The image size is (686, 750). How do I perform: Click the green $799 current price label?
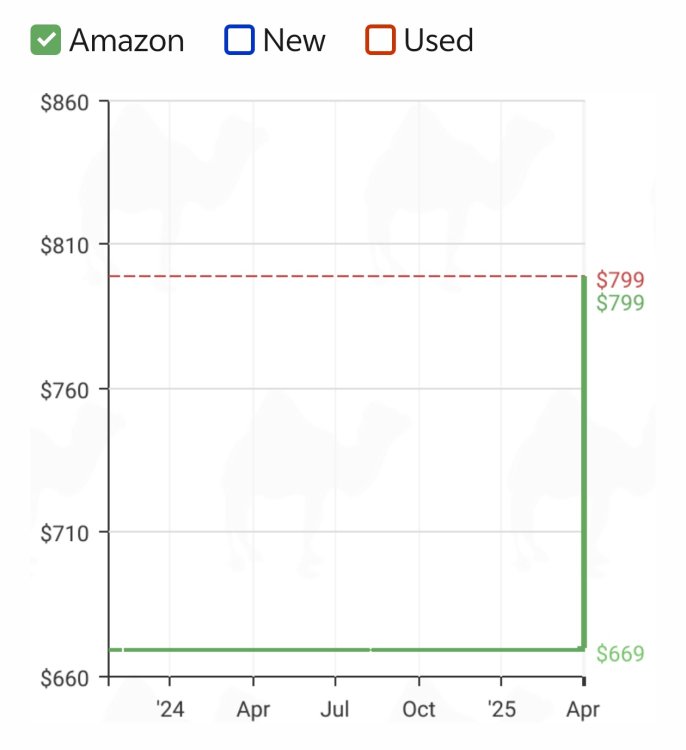click(620, 303)
